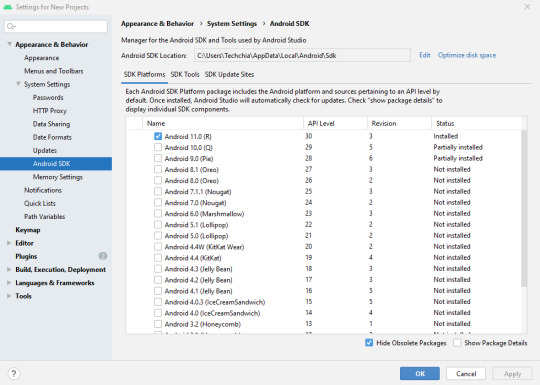Screen dimensions: 540x385
Task: Click the SDK list vertical scrollbar
Action: point(524,208)
